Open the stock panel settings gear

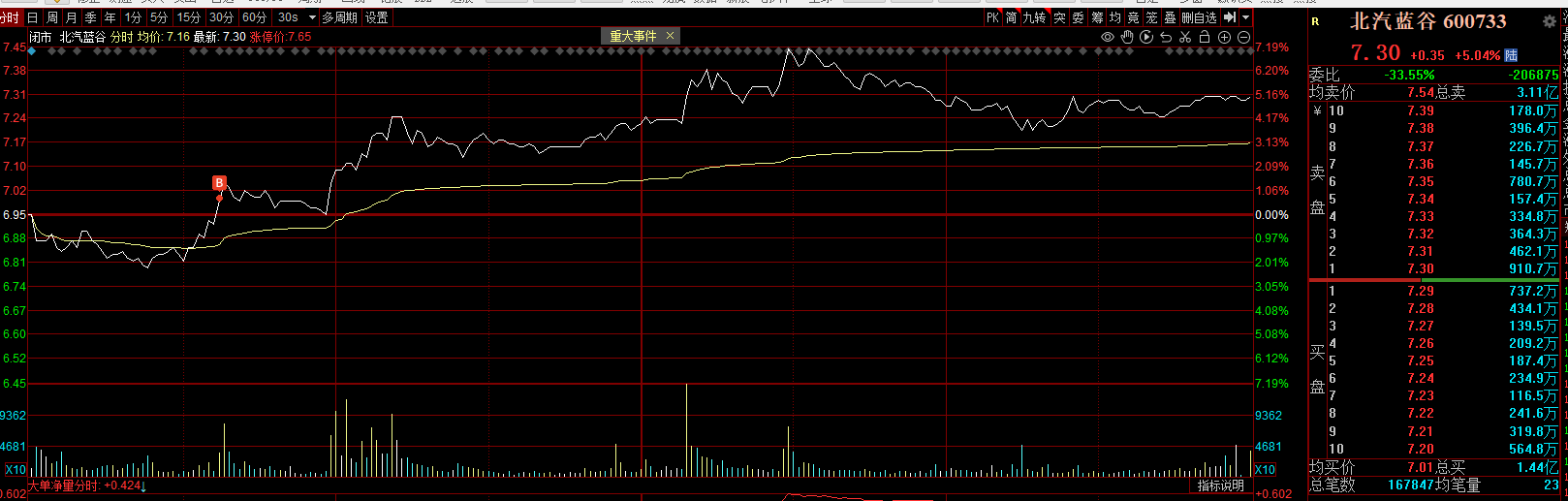[1550, 21]
